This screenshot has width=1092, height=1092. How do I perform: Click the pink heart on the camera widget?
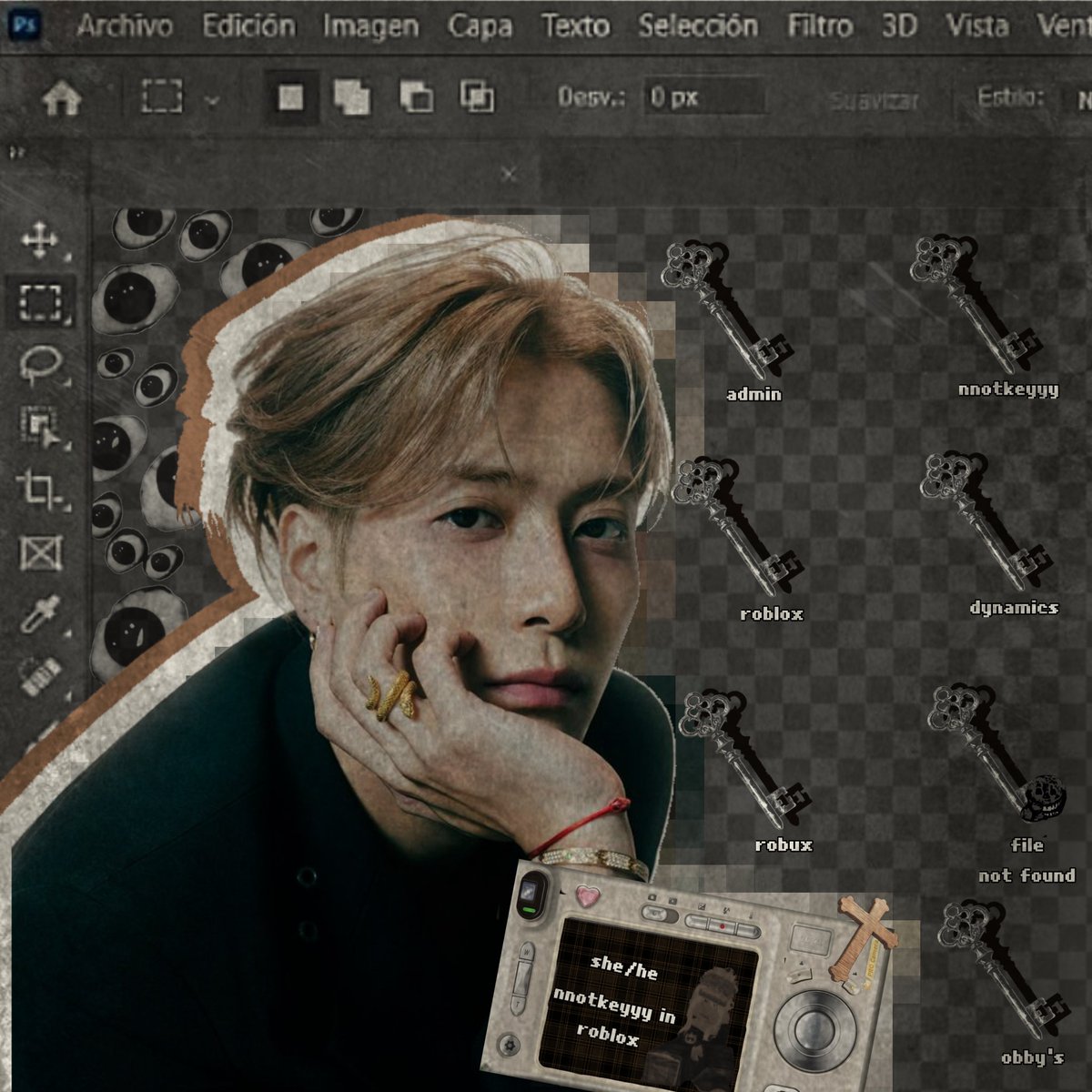[589, 895]
